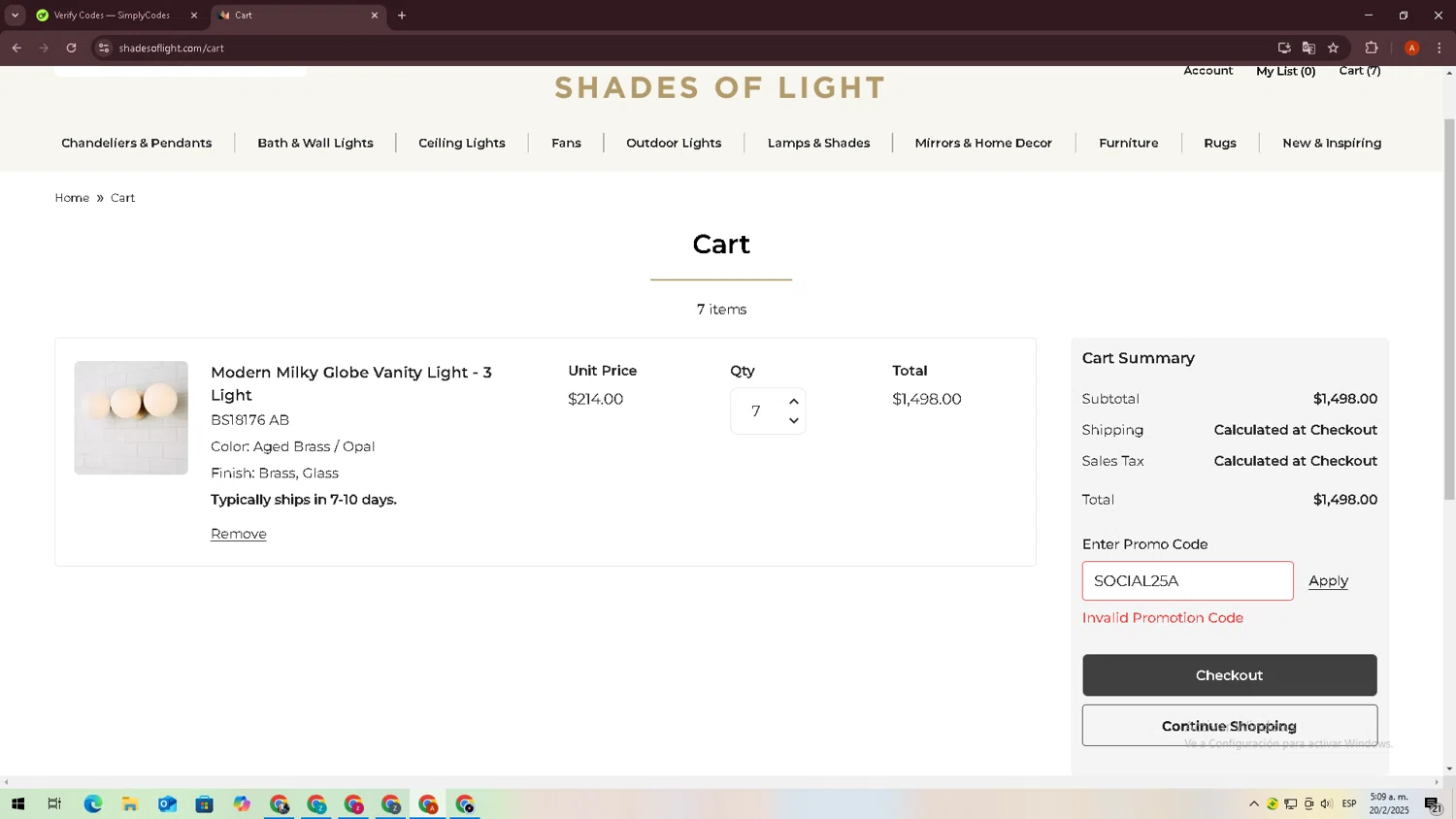Open the tab search dropdown arrow
Screen dimensions: 1456x819
tap(15, 15)
